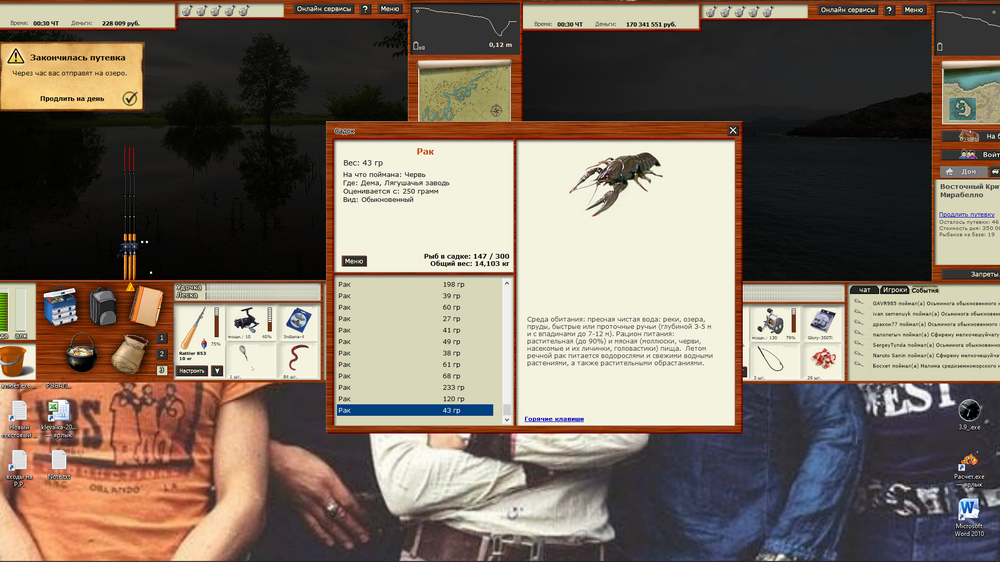Viewport: 1000px width, 562px height.
Task: Select the baitcasting reel in right window
Action: pos(774,323)
